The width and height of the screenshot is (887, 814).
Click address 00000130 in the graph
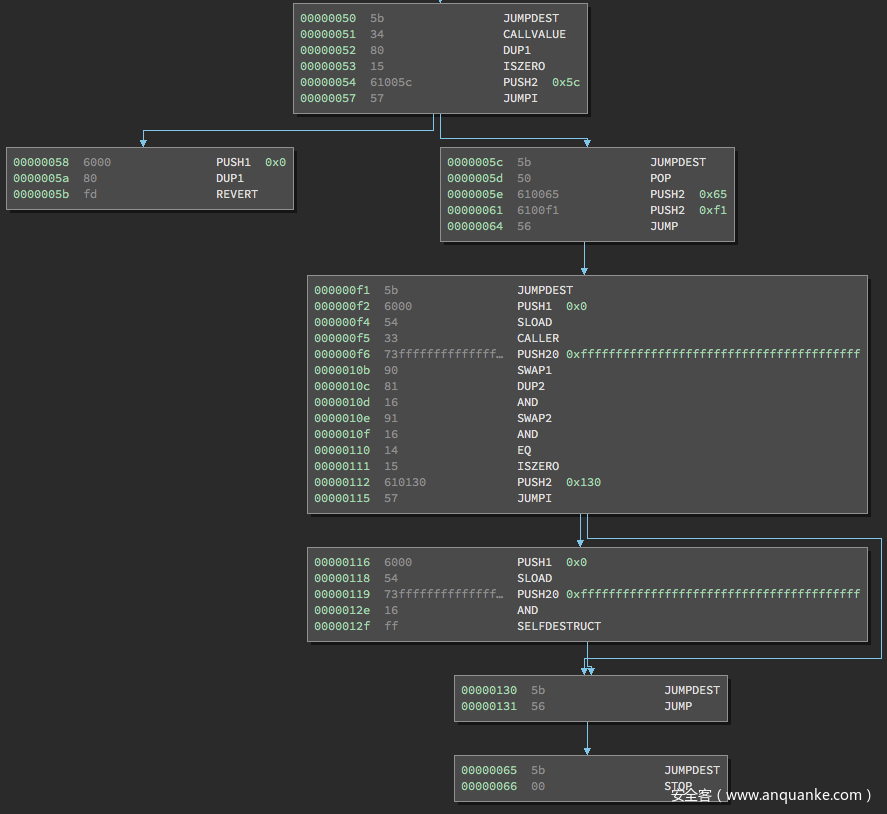[489, 690]
